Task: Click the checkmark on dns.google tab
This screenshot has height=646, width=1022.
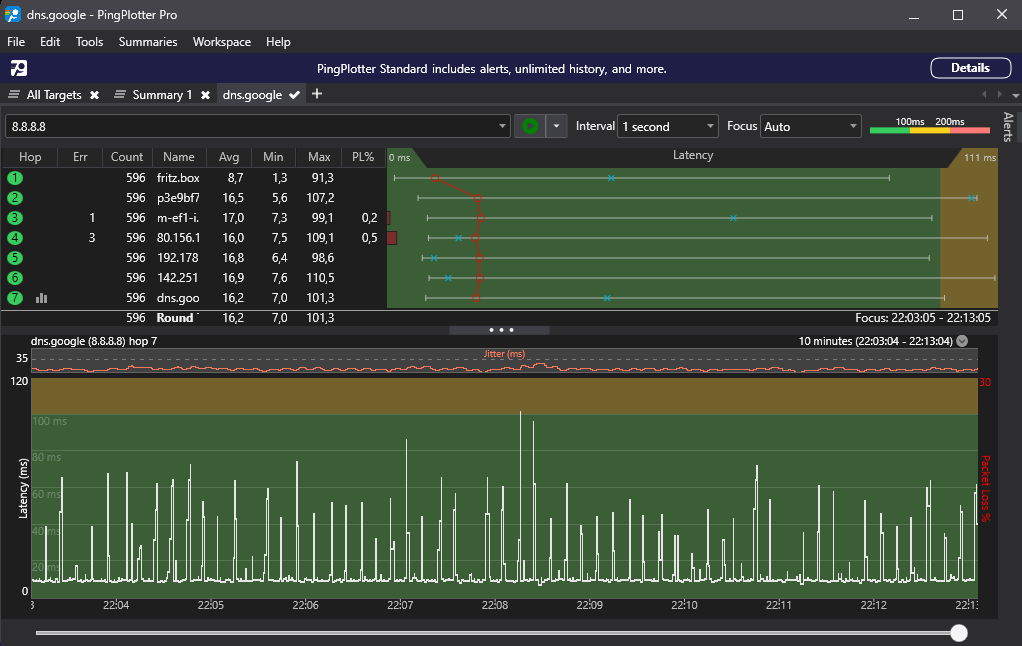Action: point(295,95)
